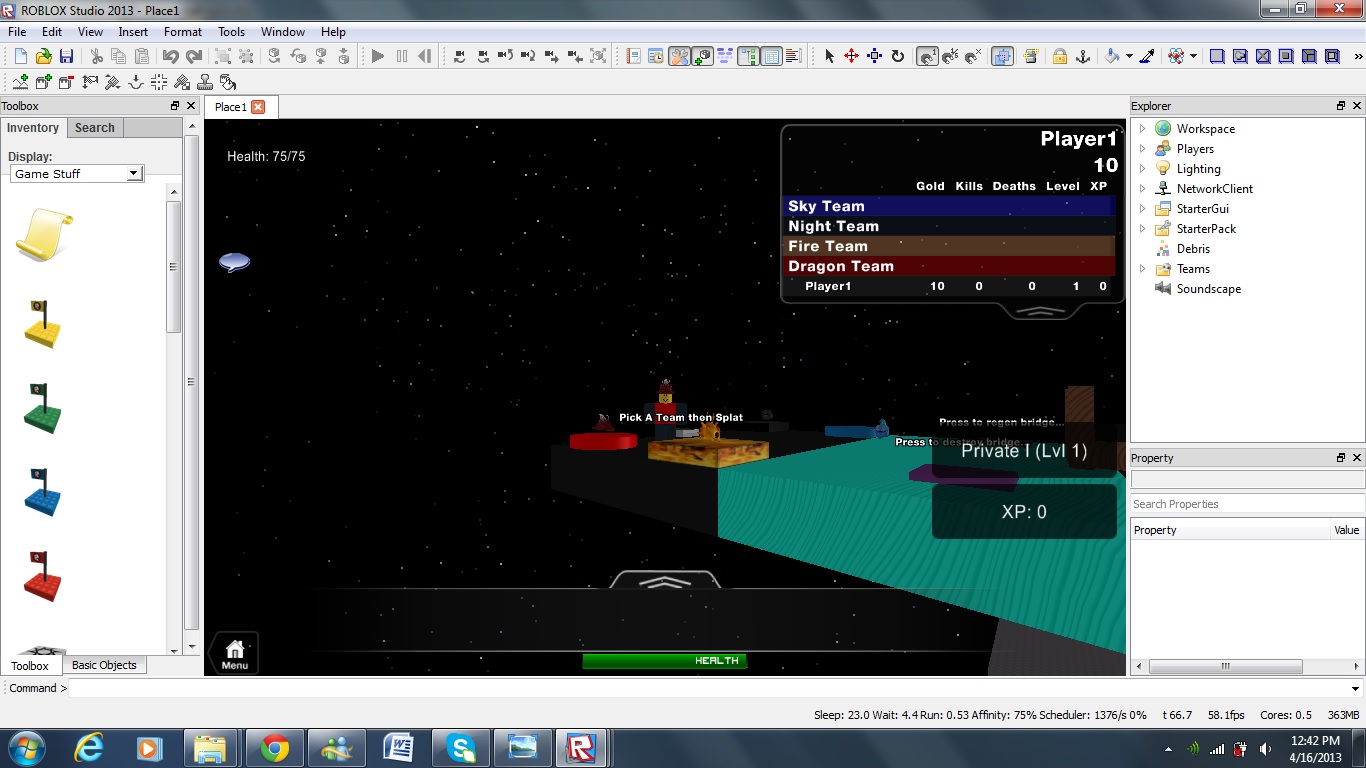Click the New file icon

pyautogui.click(x=20, y=56)
